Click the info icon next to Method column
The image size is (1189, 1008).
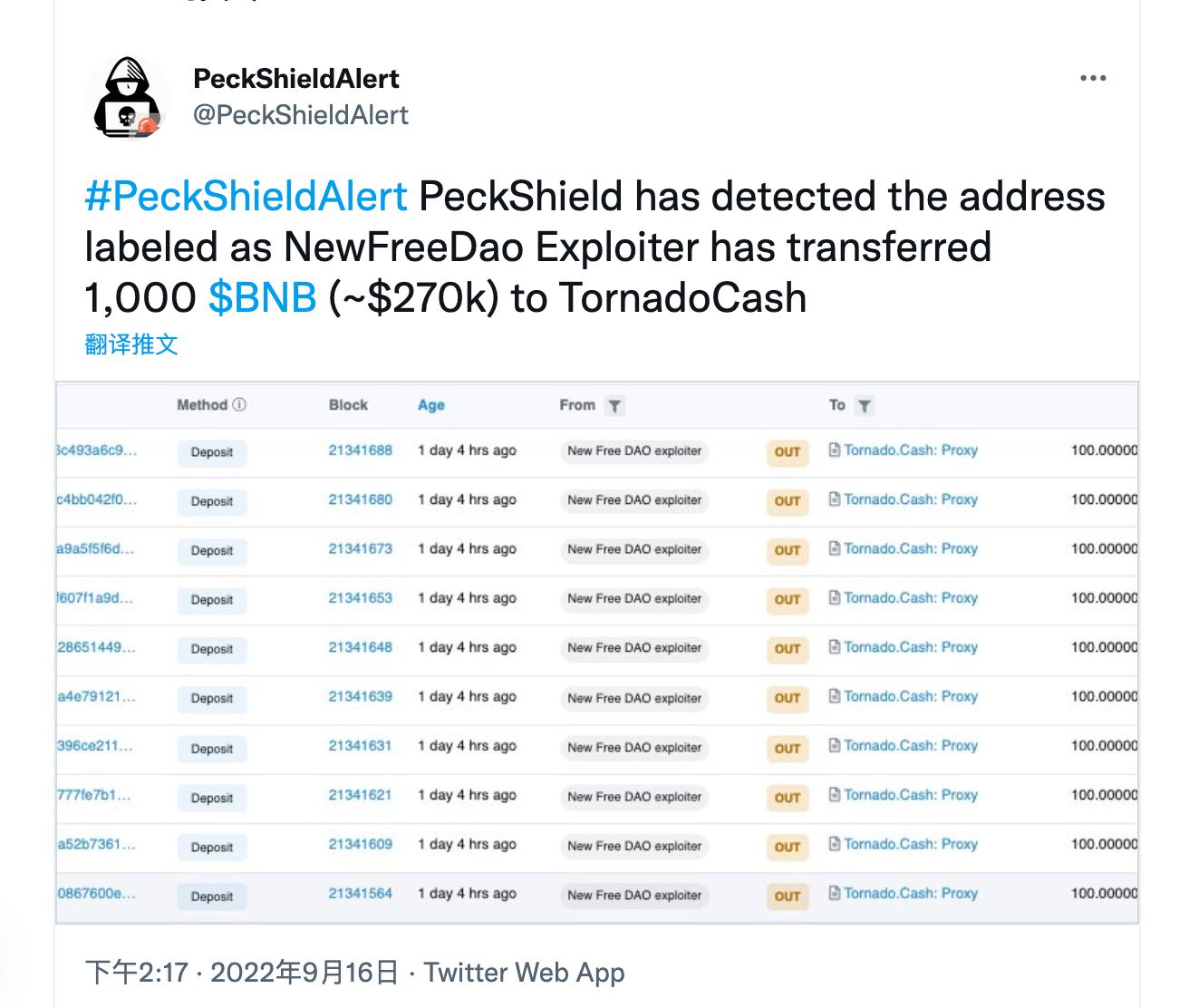click(x=237, y=405)
